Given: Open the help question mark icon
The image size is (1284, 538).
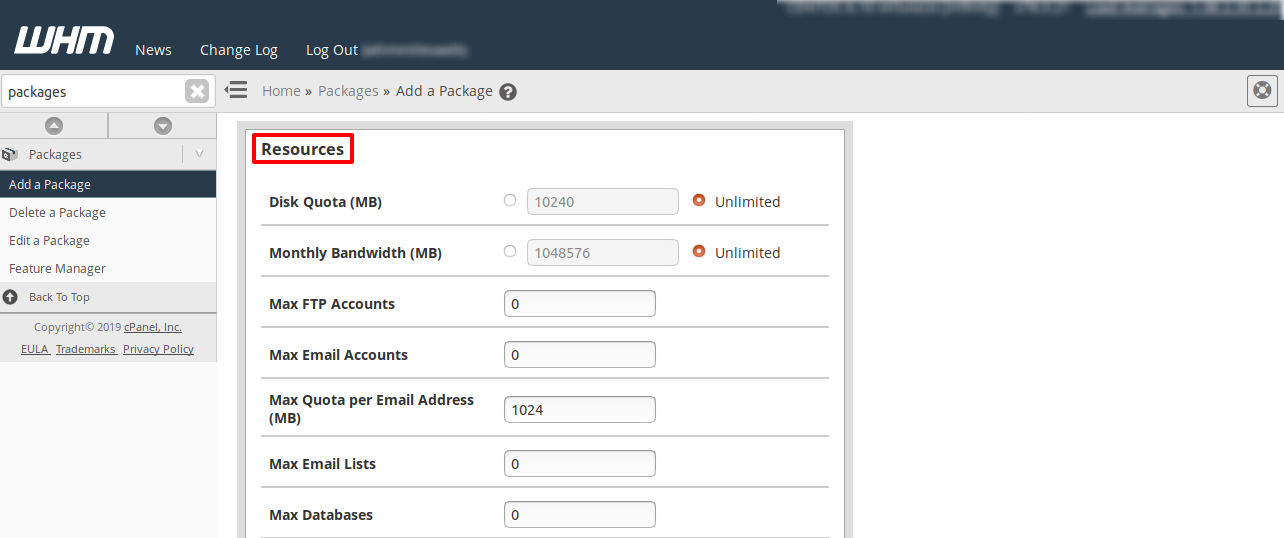Looking at the screenshot, I should coord(508,92).
